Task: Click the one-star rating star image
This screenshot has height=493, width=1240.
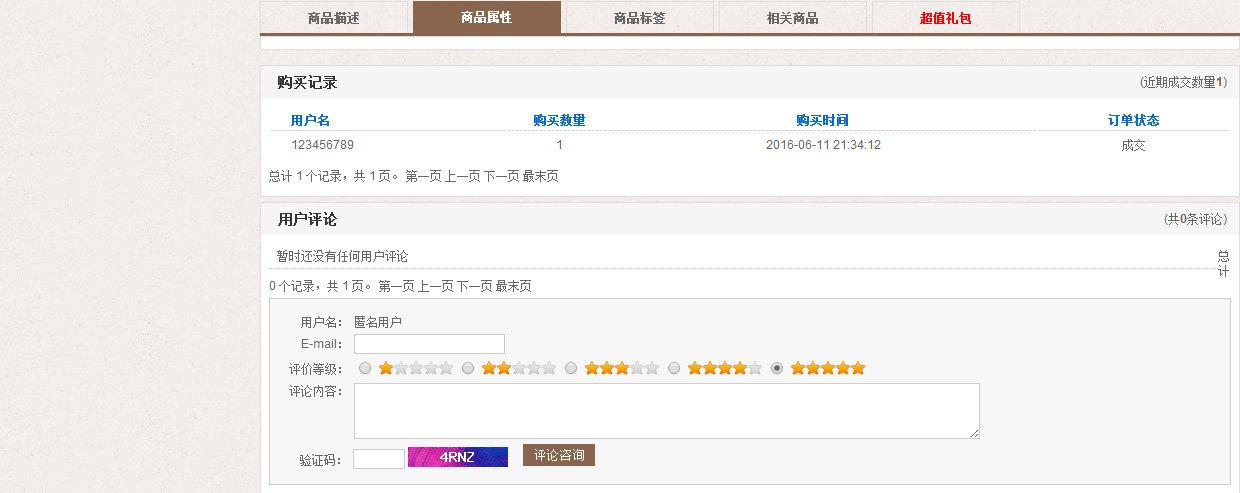Action: click(x=416, y=368)
